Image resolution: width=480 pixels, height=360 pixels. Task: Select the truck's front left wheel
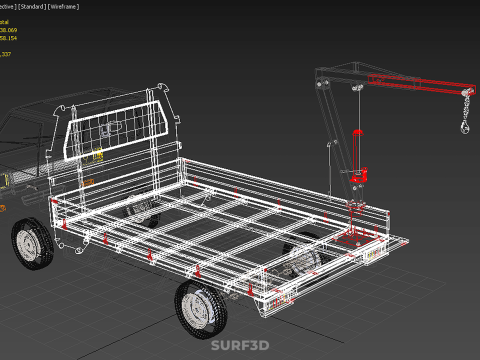[32, 243]
